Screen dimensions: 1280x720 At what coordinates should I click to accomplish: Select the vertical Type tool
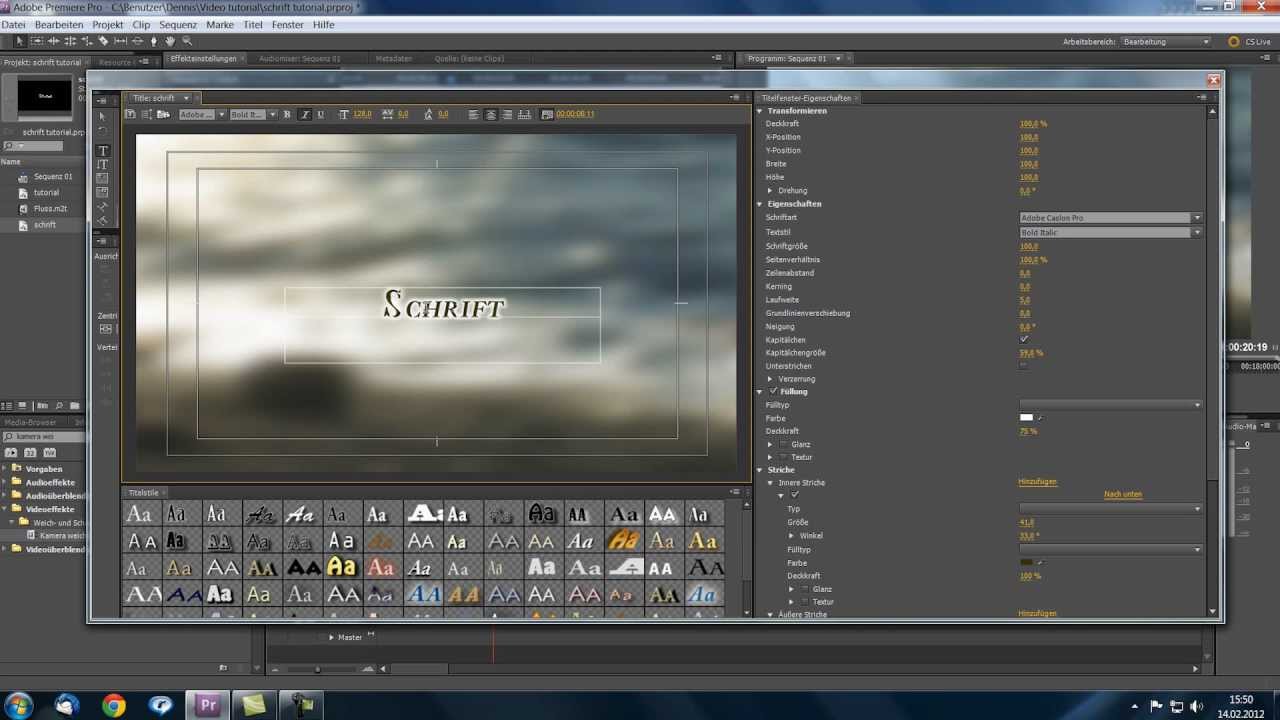[103, 164]
